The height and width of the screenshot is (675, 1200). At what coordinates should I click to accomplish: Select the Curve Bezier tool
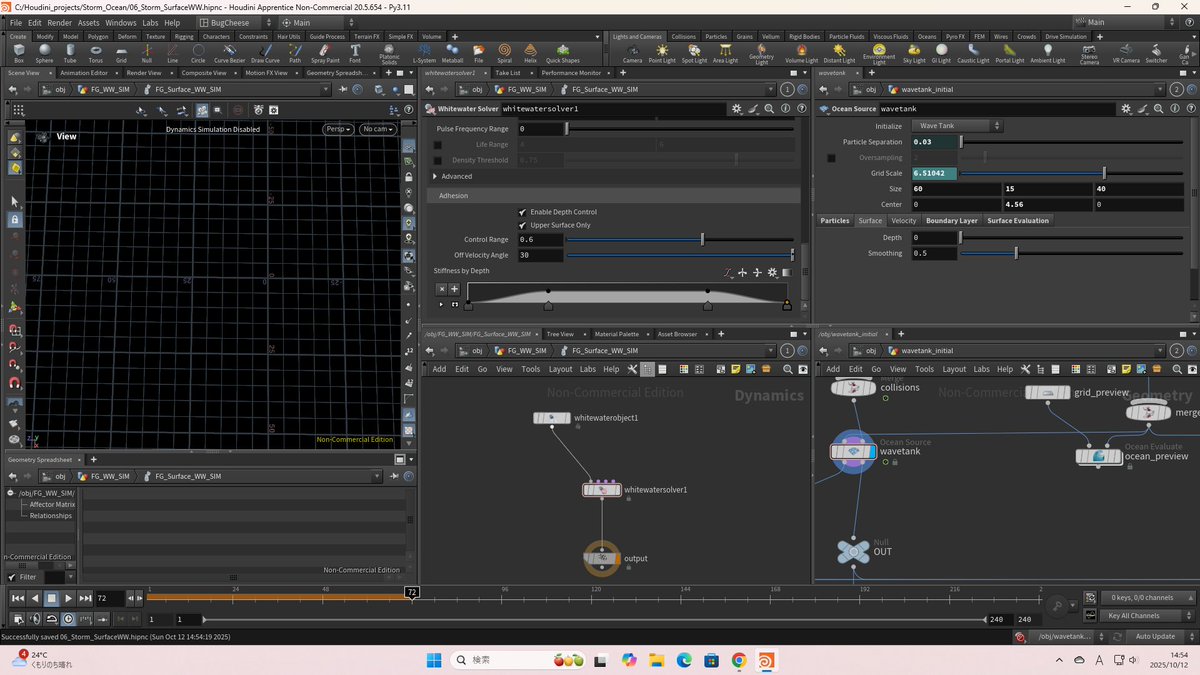click(229, 53)
